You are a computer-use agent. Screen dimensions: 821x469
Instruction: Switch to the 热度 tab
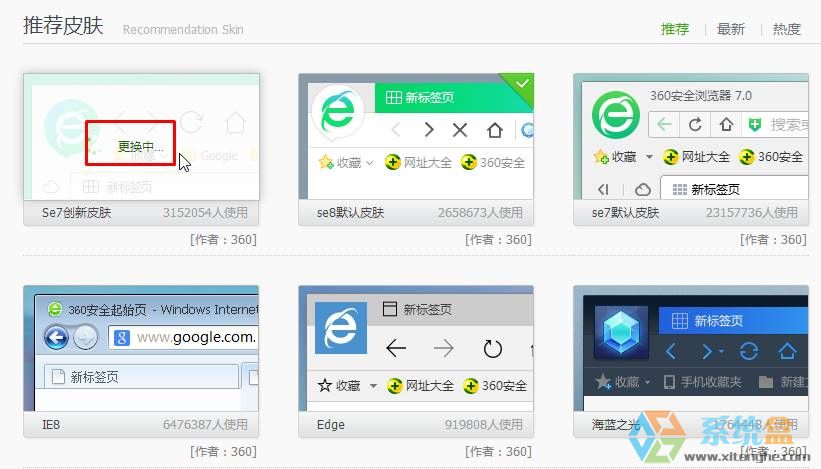786,29
